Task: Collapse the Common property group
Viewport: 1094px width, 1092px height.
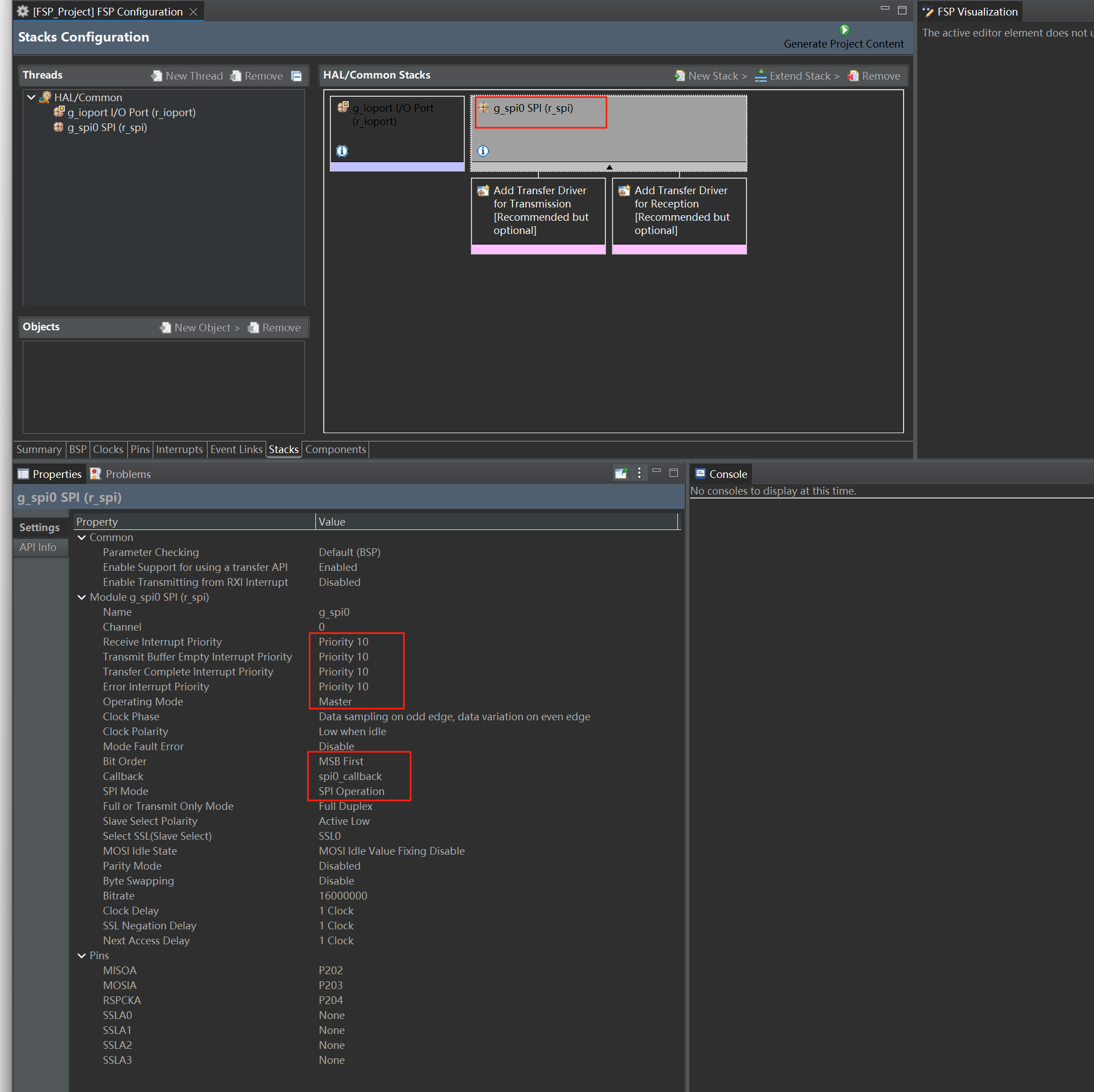Action: pos(82,537)
